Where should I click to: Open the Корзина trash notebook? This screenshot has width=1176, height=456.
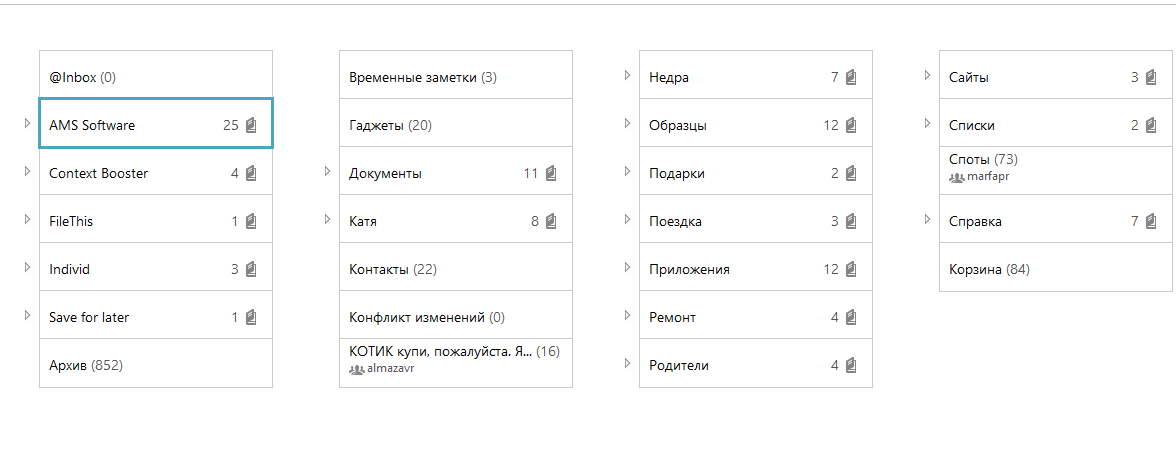coord(988,269)
